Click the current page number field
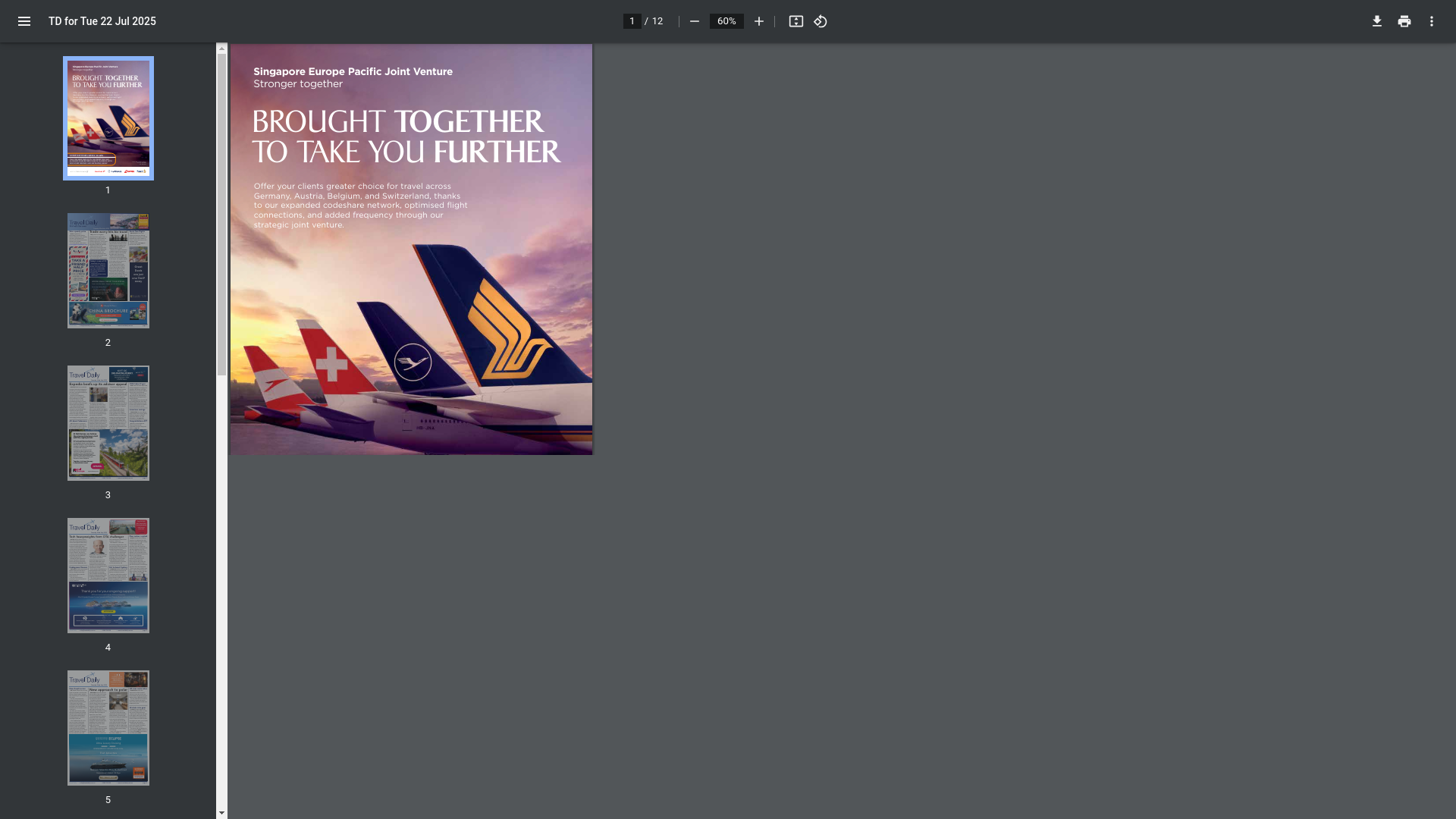 (x=632, y=21)
